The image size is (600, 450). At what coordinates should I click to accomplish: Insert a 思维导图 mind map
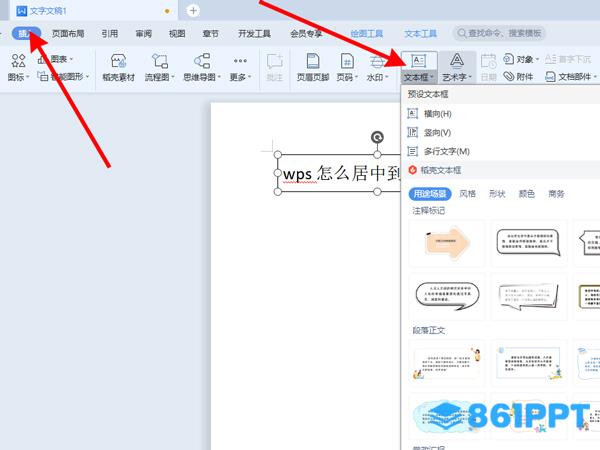(202, 67)
